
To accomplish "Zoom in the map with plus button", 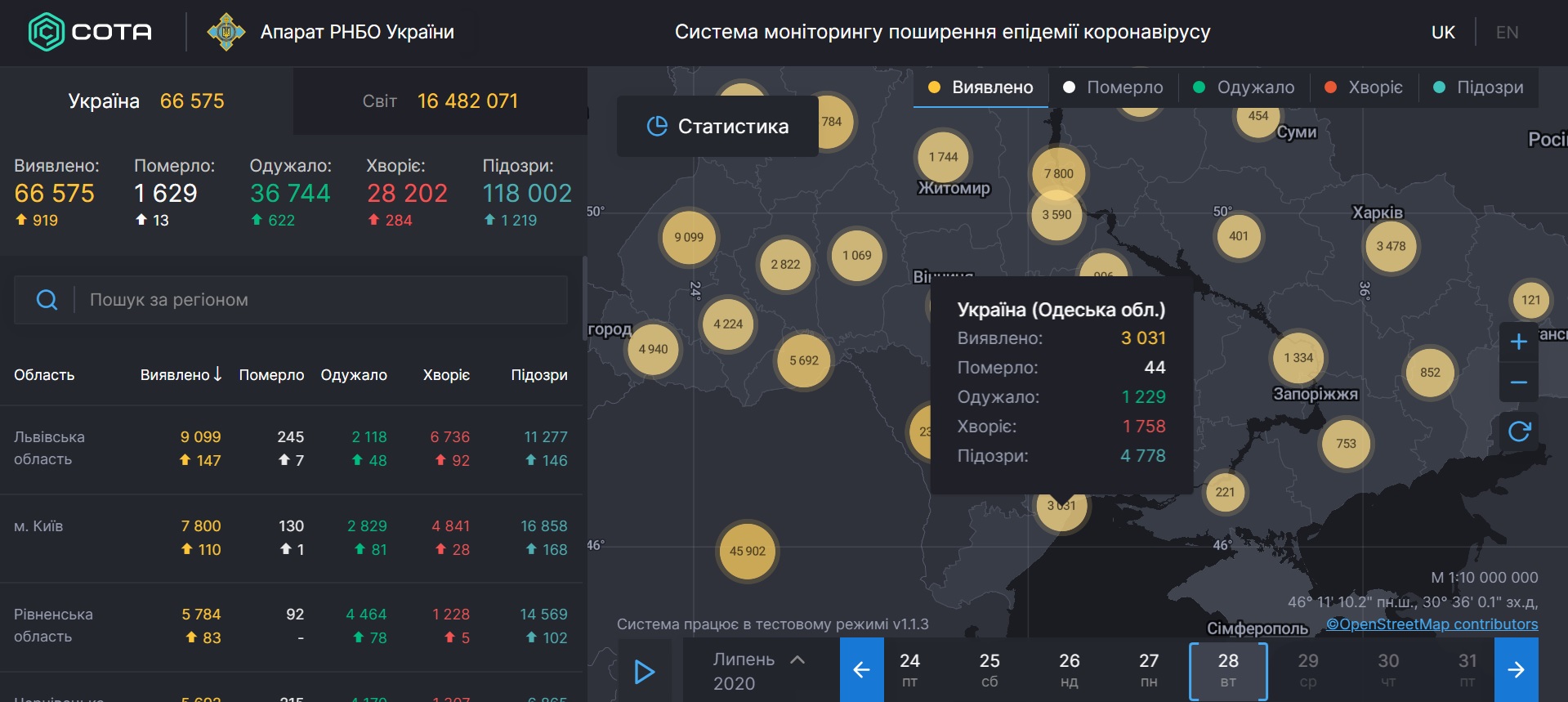I will (x=1519, y=342).
